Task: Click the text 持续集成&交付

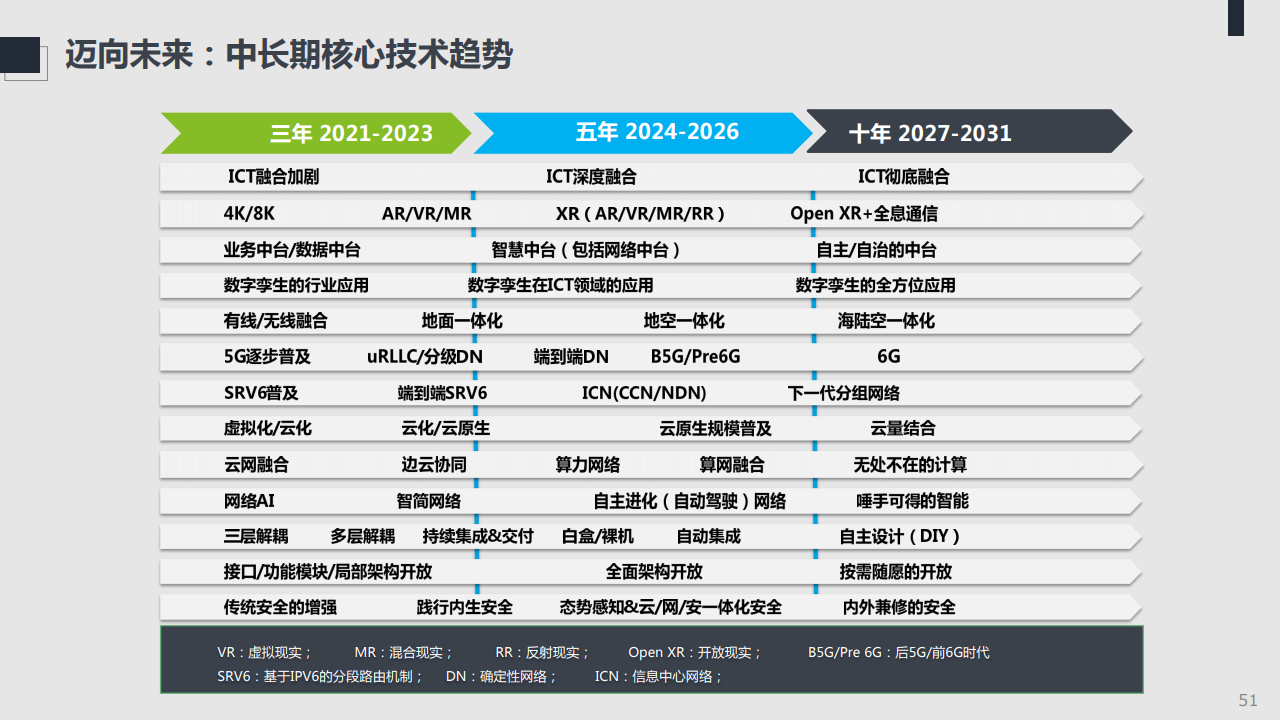Action: tap(478, 536)
